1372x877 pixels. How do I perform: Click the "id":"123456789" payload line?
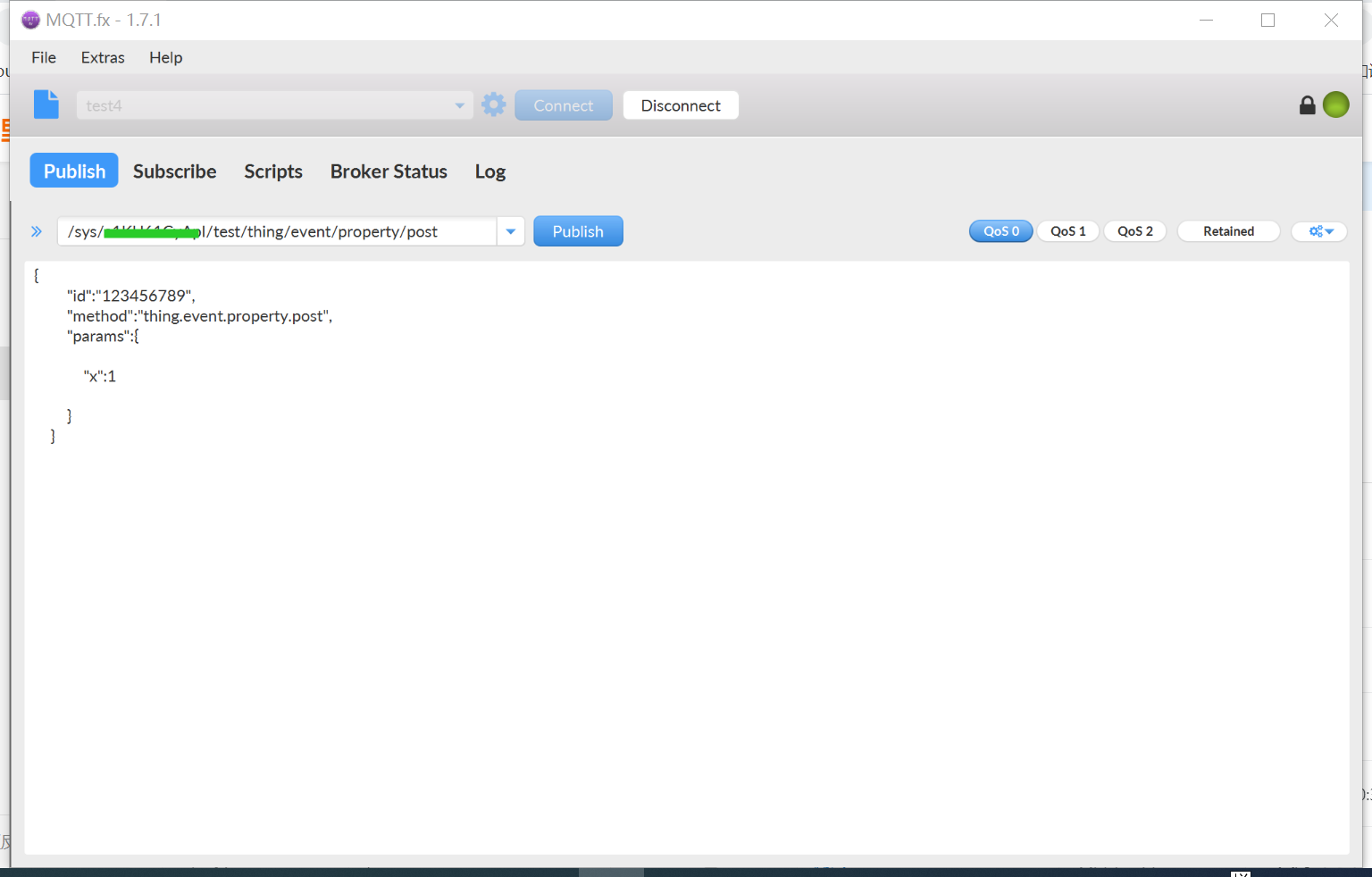tap(131, 296)
